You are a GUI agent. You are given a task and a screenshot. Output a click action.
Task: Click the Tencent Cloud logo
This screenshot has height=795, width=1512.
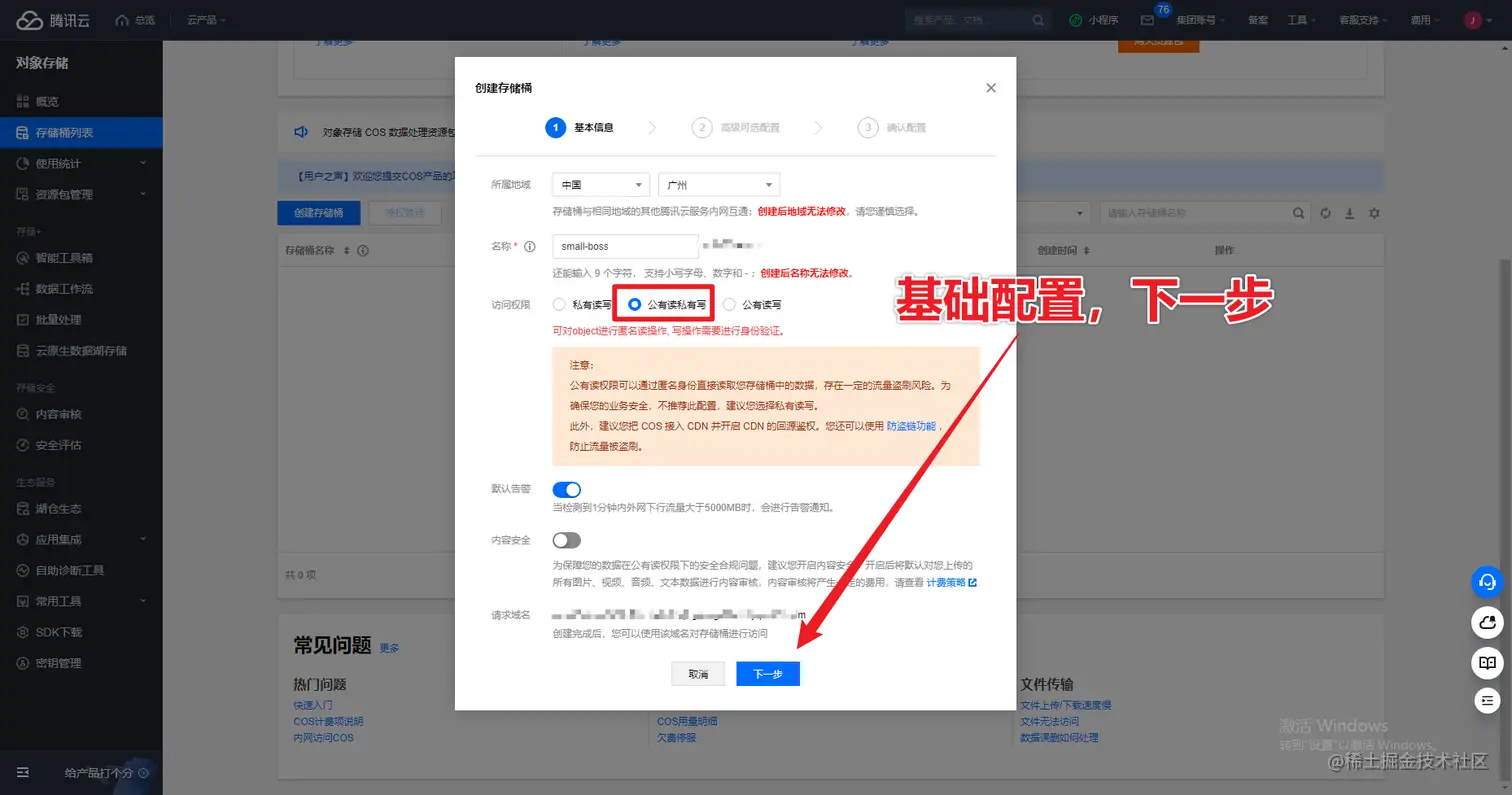pyautogui.click(x=53, y=20)
